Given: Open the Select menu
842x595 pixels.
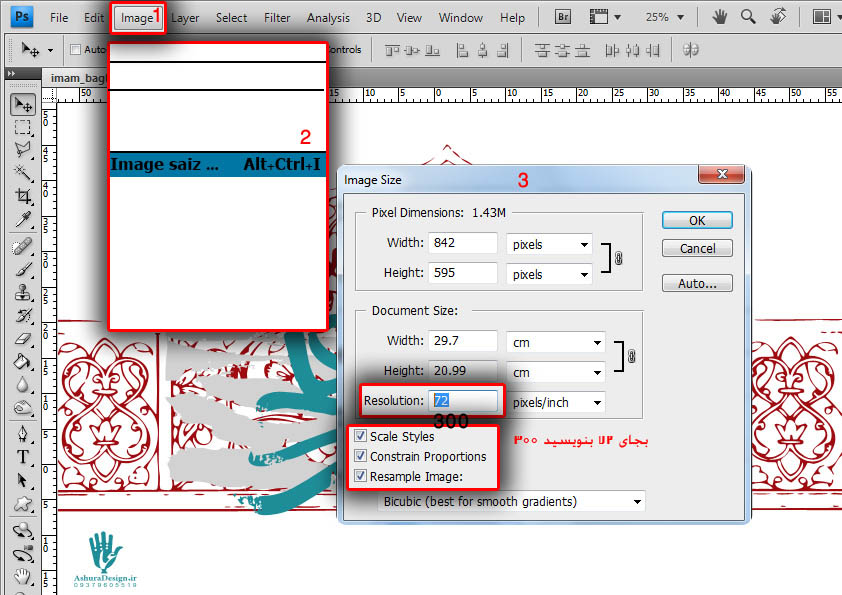Looking at the screenshot, I should pos(231,18).
